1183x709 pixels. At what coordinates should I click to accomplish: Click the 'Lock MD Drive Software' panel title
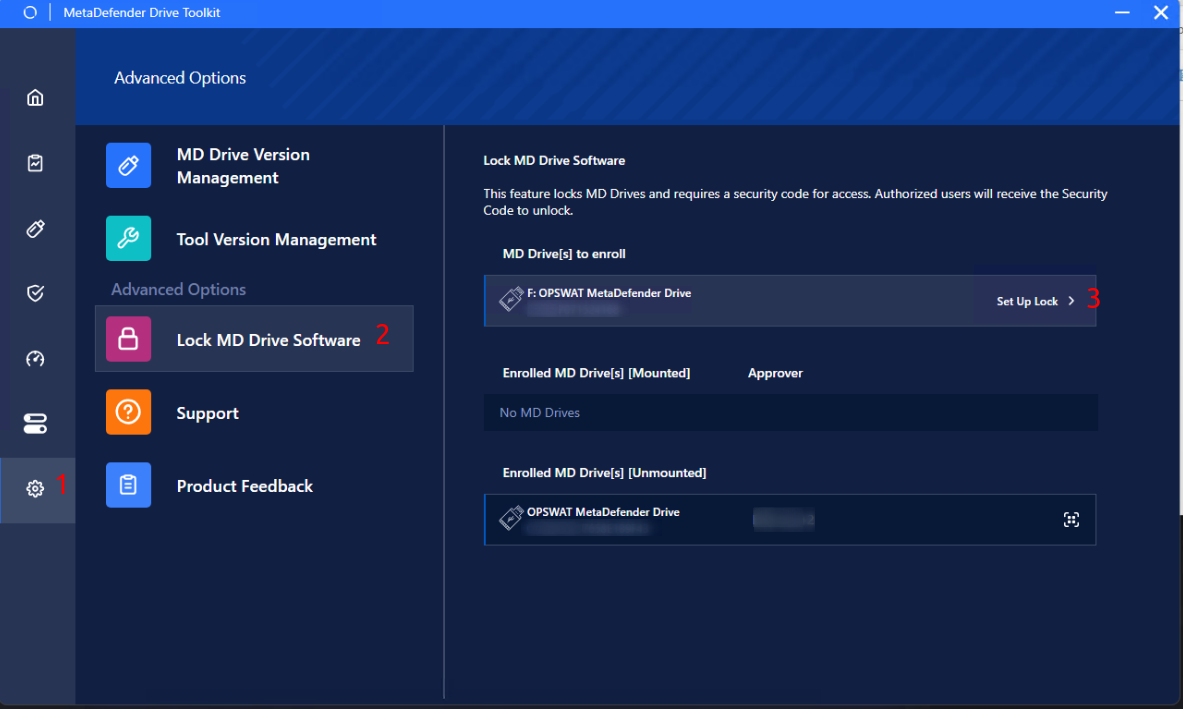(554, 161)
